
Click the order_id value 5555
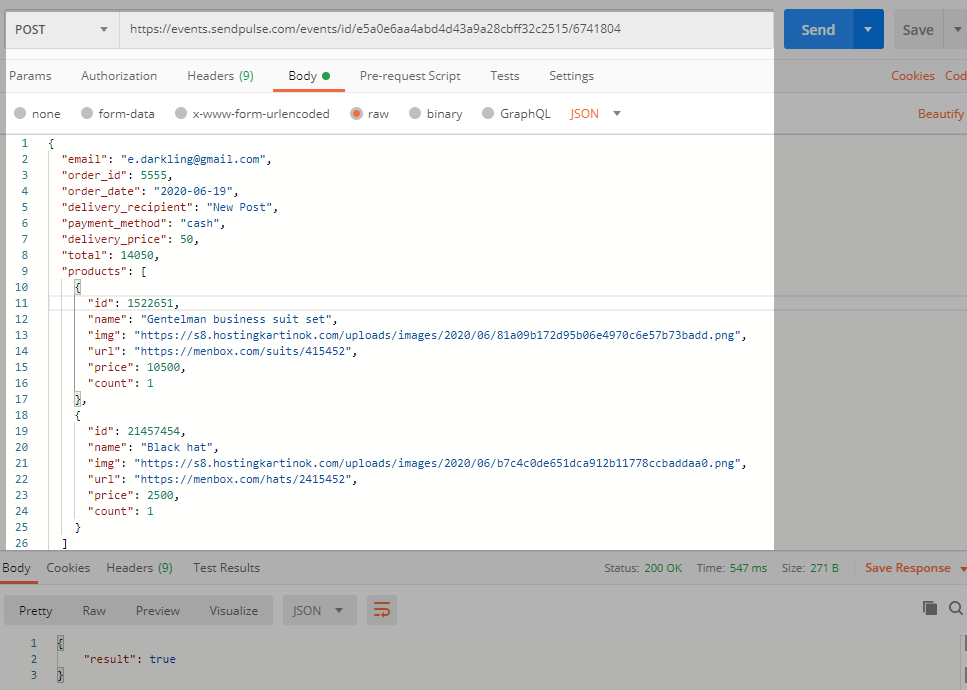tap(154, 175)
